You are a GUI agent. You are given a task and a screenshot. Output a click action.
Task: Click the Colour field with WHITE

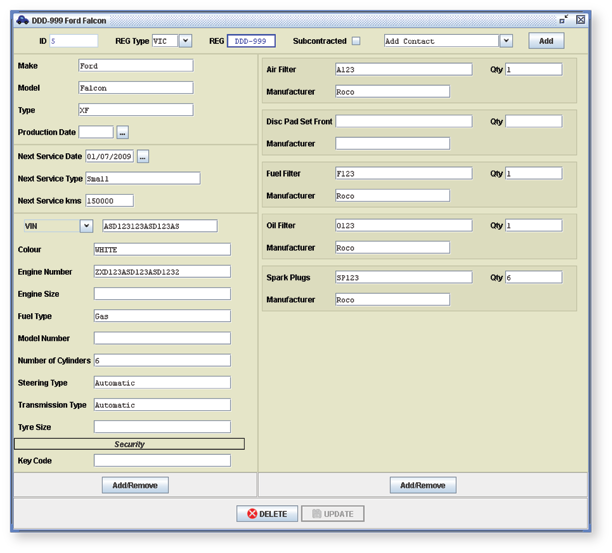click(162, 249)
